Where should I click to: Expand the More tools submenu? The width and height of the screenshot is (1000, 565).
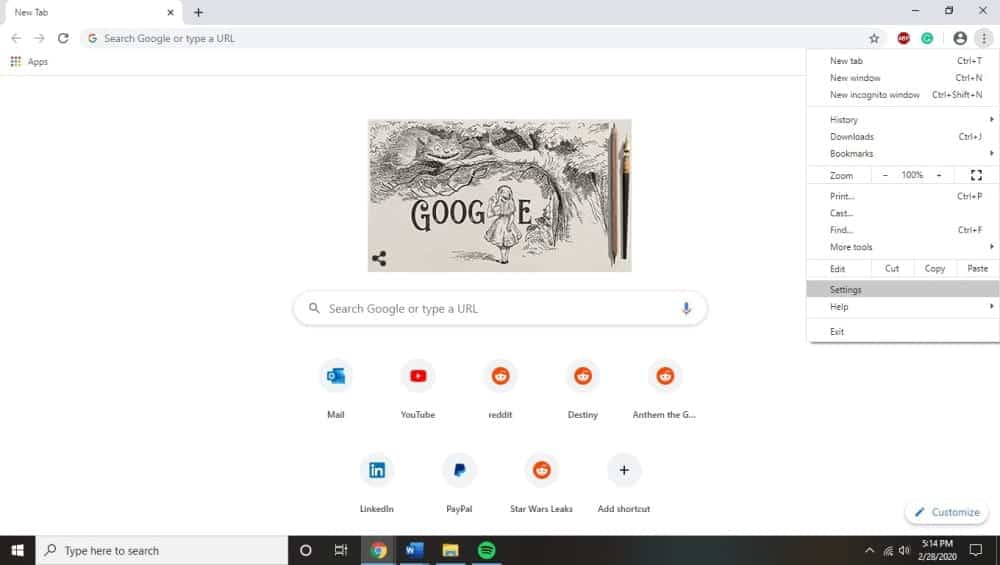903,247
